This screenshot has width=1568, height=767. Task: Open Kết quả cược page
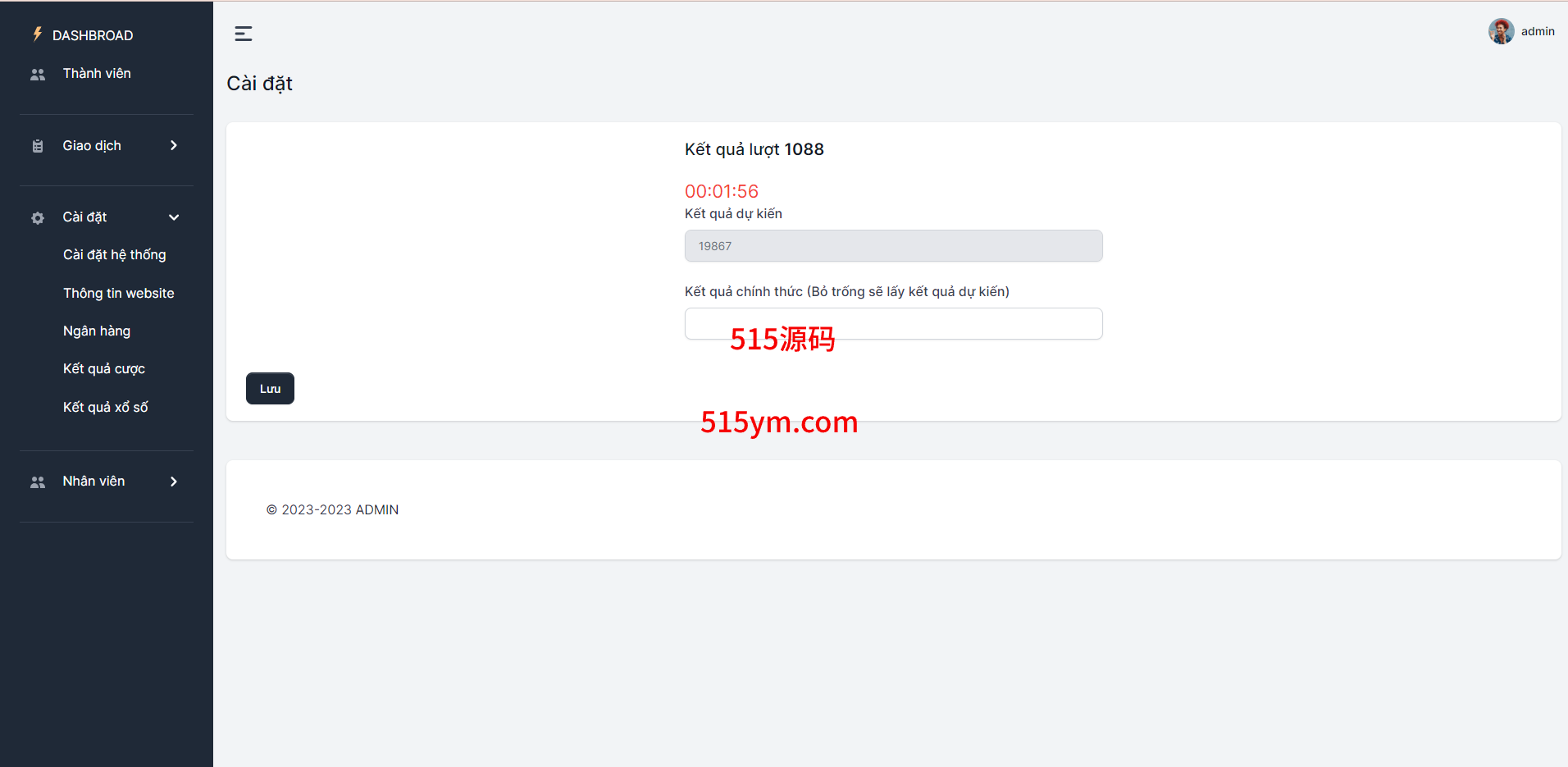(104, 369)
